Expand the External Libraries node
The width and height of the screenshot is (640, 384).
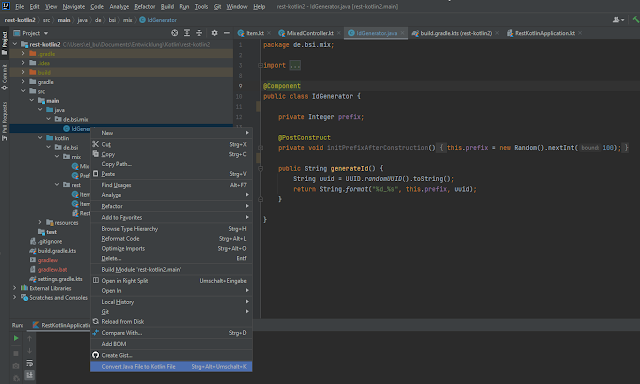[x=15, y=288]
